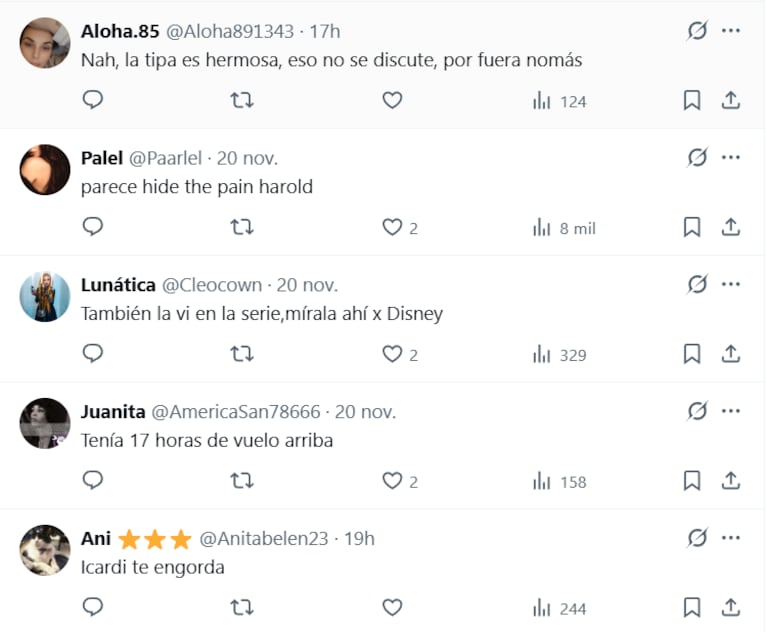Reply to Ani's Icardi te engorda tweet
The height and width of the screenshot is (632, 767).
[x=93, y=607]
